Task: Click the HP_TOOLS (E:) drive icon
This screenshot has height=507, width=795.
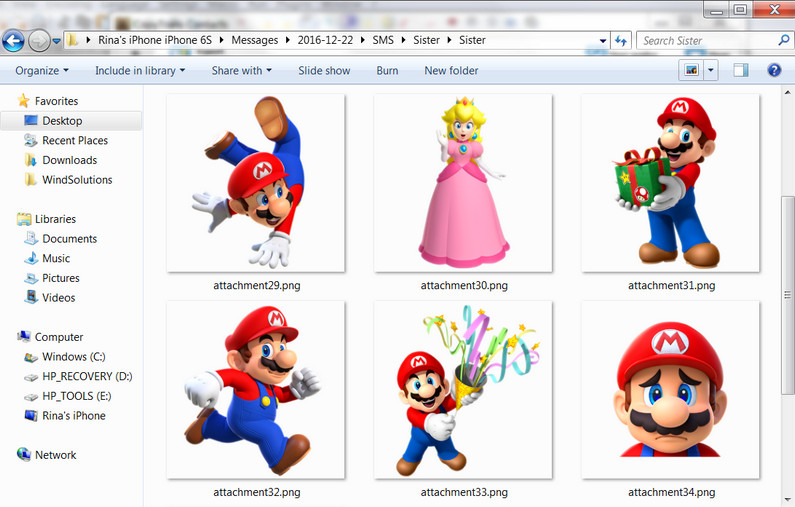Action: pyautogui.click(x=31, y=397)
